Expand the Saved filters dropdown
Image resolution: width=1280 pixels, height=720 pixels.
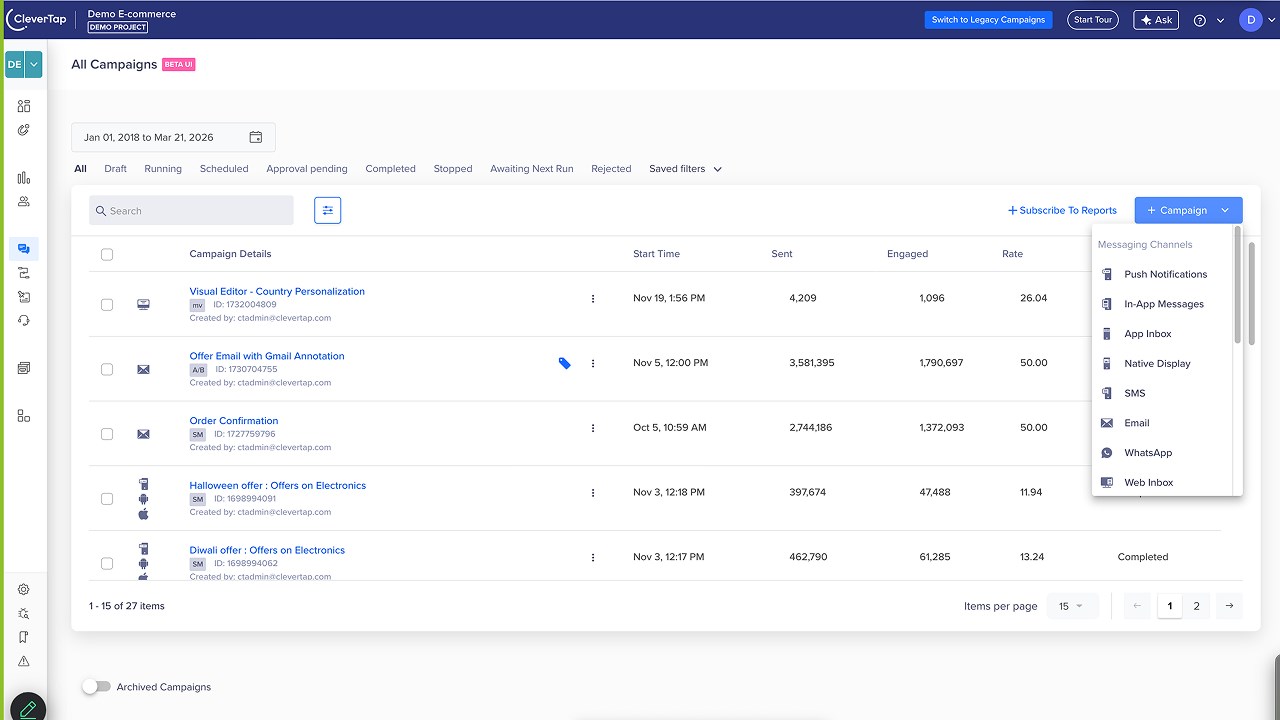[x=685, y=169]
